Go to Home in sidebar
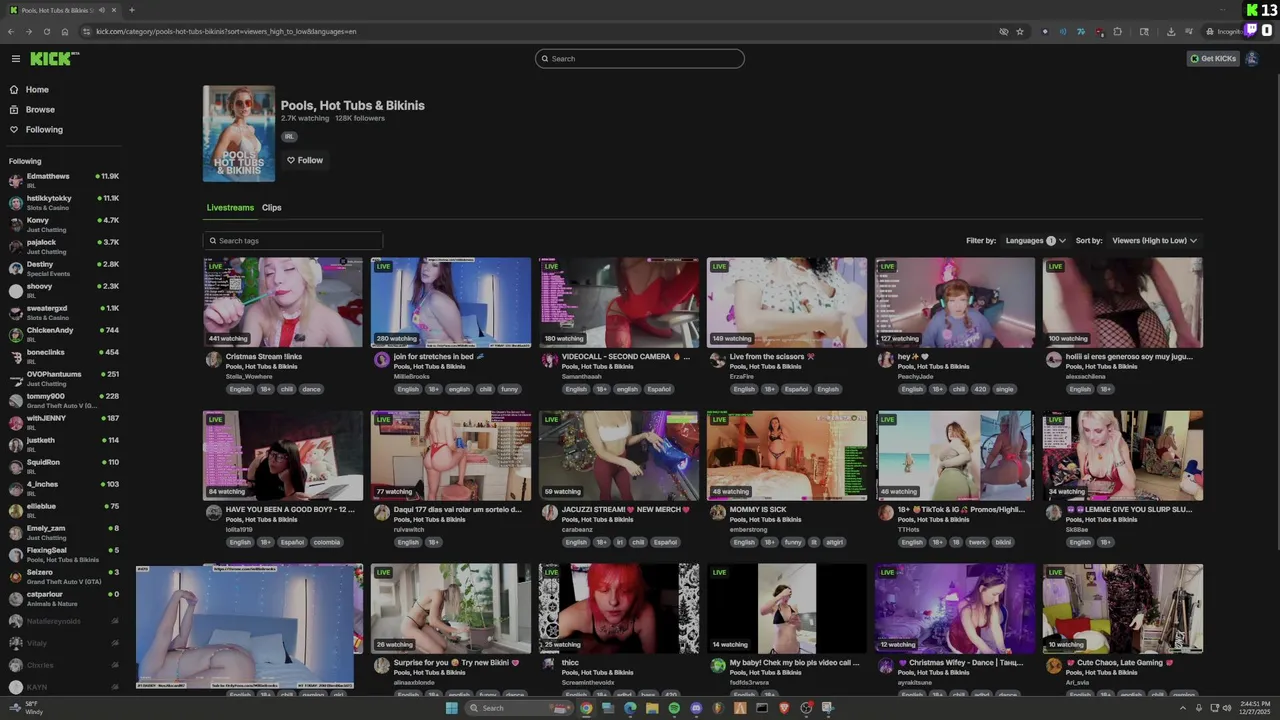 click(37, 90)
